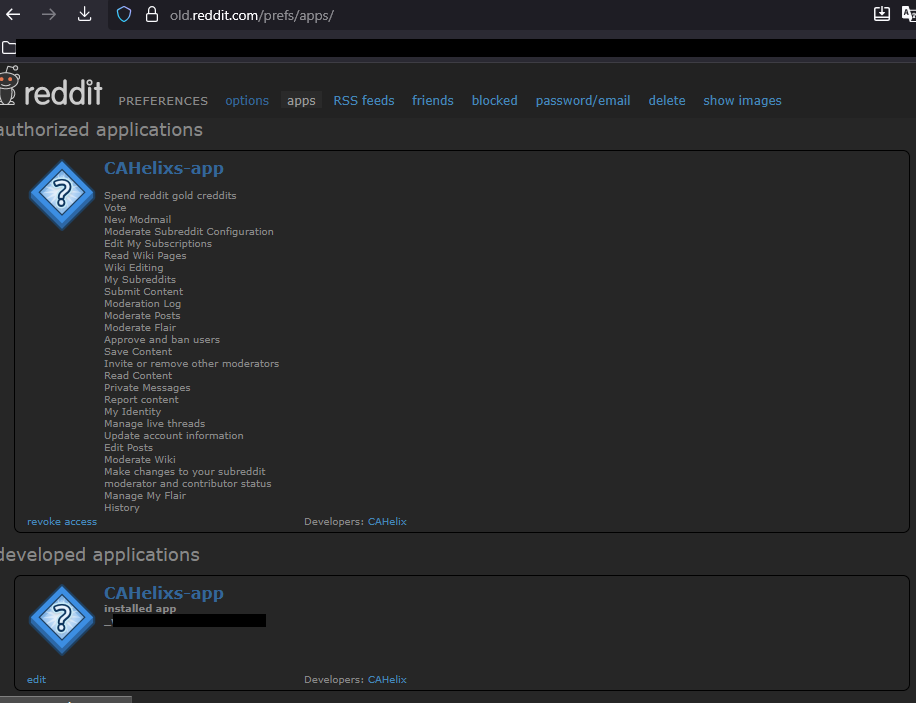Image resolution: width=916 pixels, height=703 pixels.
Task: Click the PREFERENCES label
Action: [x=163, y=101]
